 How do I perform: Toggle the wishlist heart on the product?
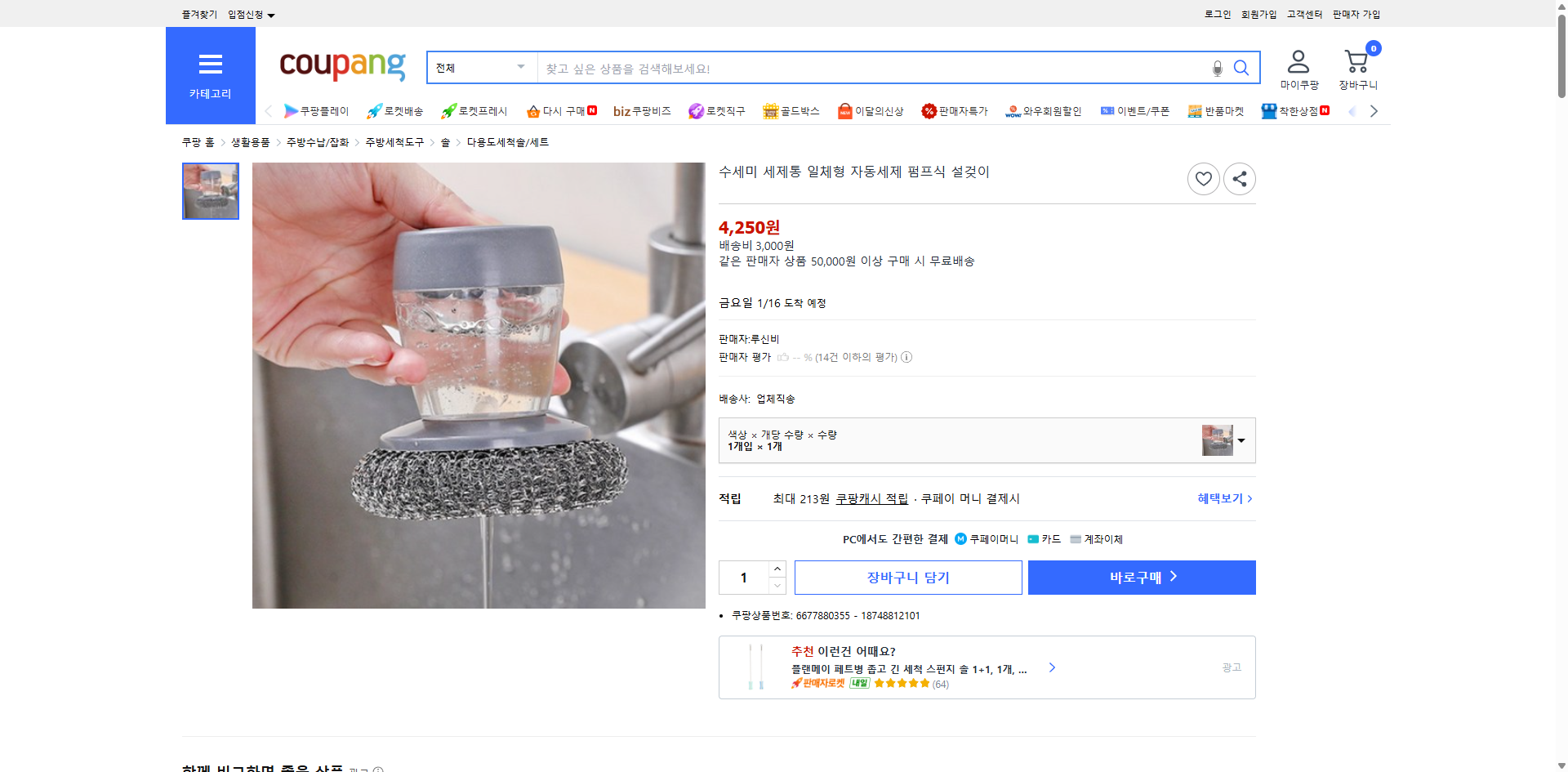[x=1203, y=178]
